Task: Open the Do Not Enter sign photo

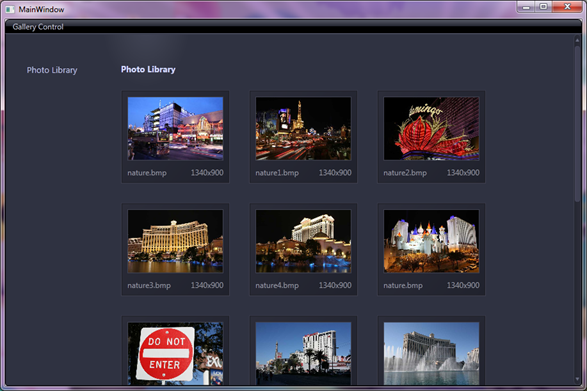Action: pyautogui.click(x=175, y=354)
